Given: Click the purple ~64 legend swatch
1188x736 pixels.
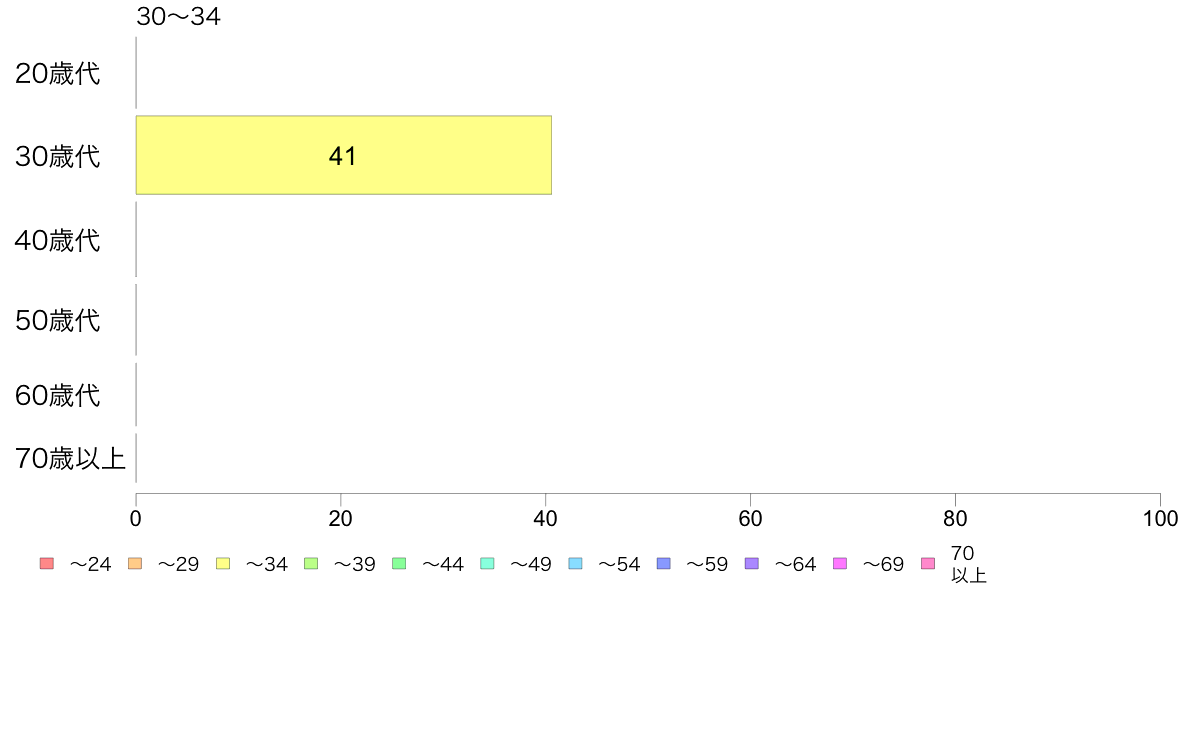Looking at the screenshot, I should [x=752, y=563].
